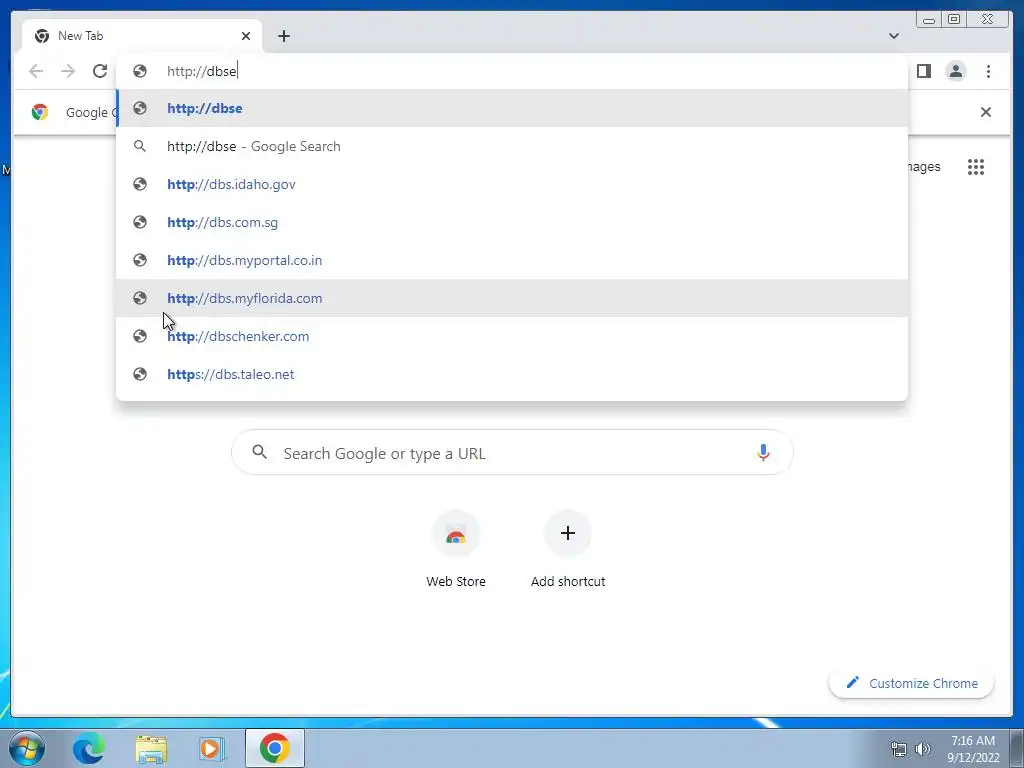The height and width of the screenshot is (768, 1024).
Task: Click the New Tab tab title
Action: 80,36
